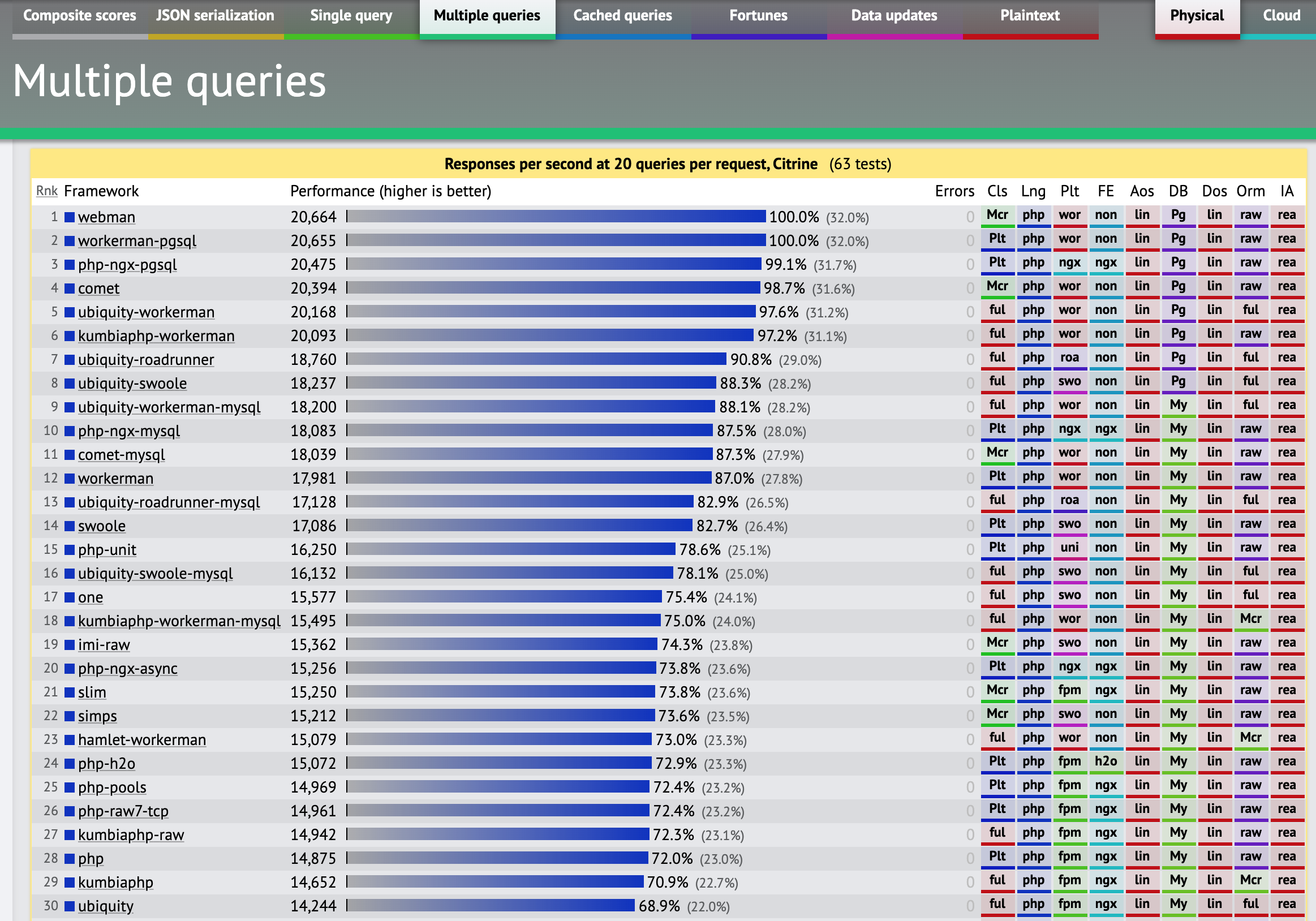This screenshot has width=1316, height=921.
Task: Click the Orm column header
Action: tap(1251, 191)
